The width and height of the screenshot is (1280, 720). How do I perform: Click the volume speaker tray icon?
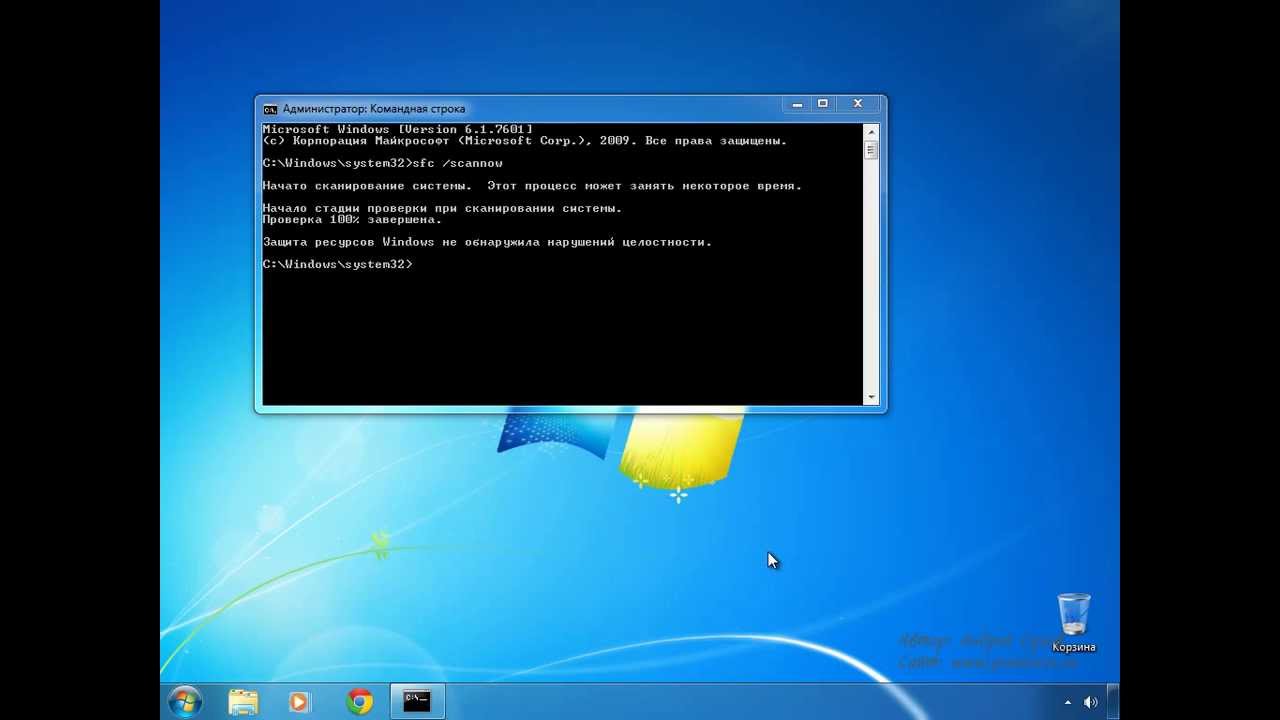[x=1090, y=702]
